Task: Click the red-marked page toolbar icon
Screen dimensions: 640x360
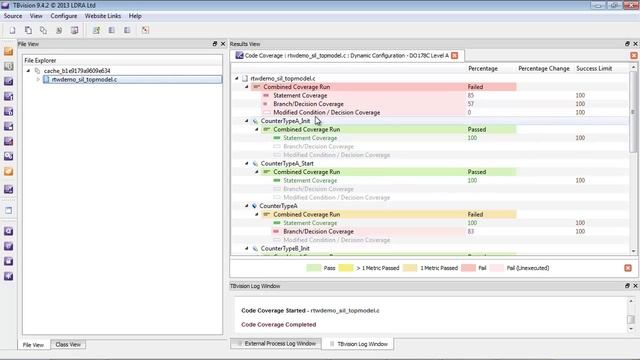Action: 145,30
